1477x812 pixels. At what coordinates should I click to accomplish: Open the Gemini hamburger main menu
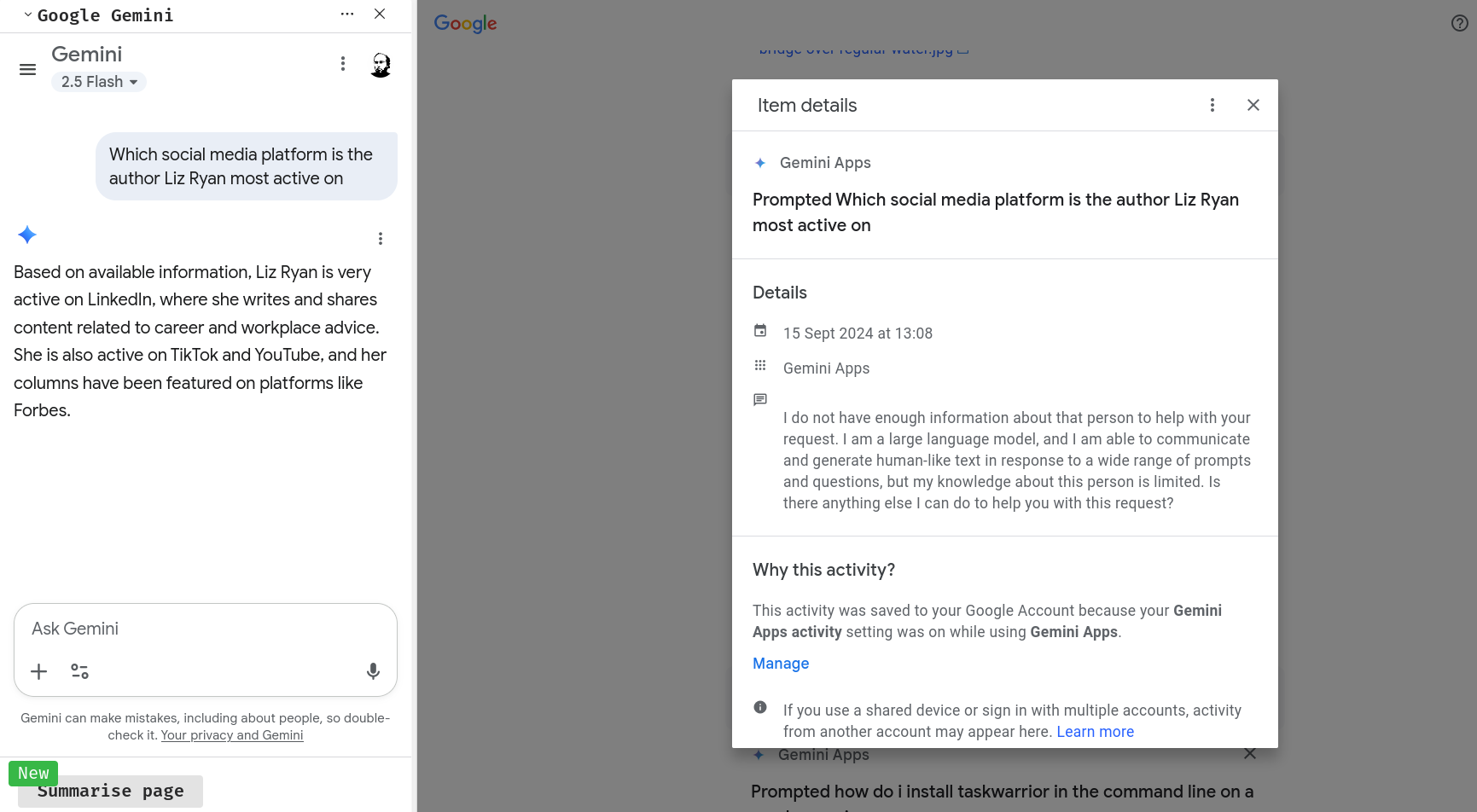pos(27,70)
